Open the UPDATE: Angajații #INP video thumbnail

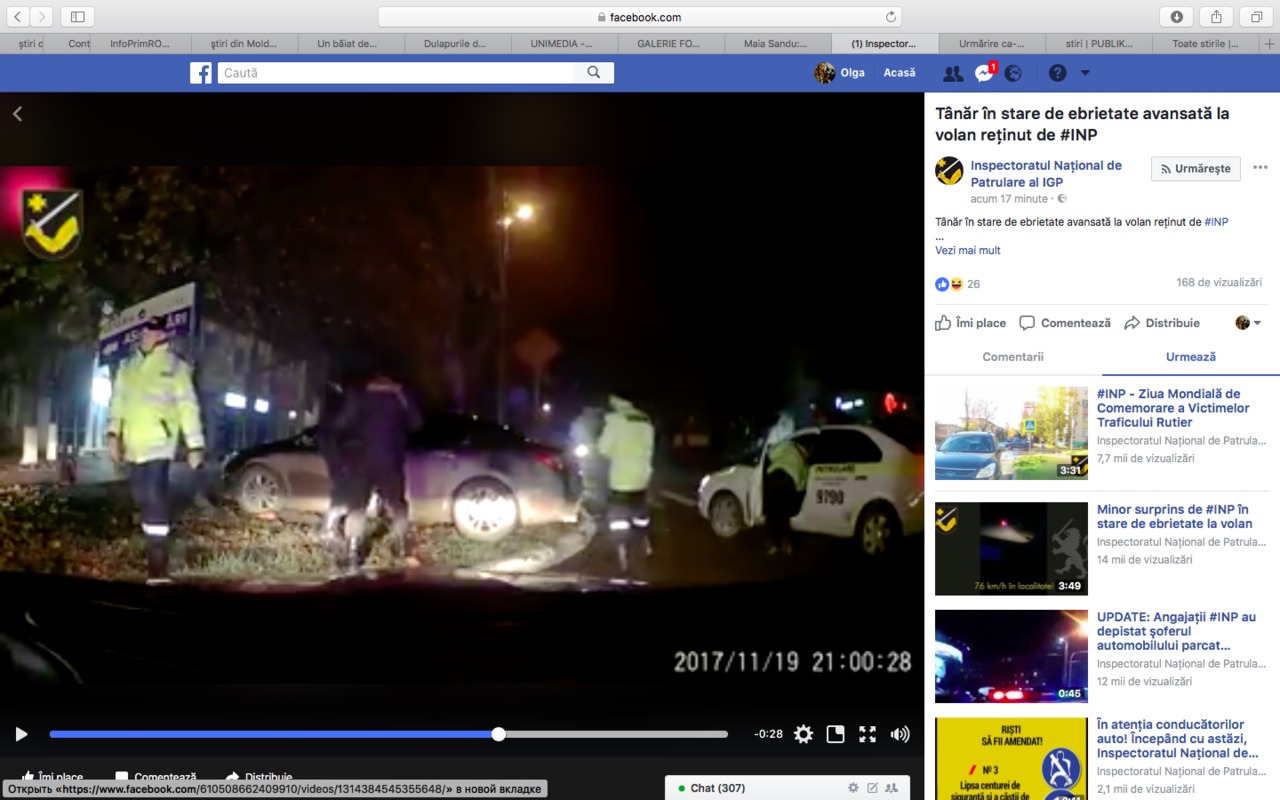point(1011,656)
